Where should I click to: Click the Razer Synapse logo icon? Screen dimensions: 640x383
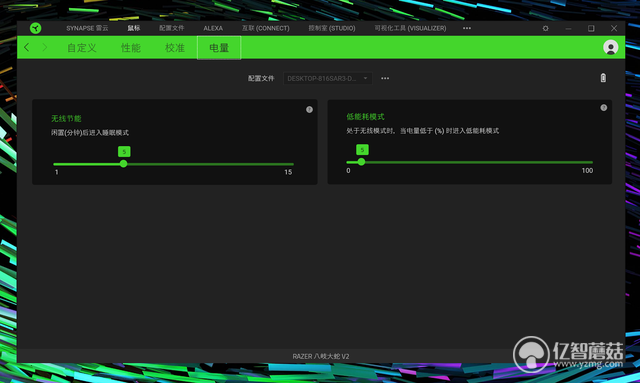click(36, 28)
